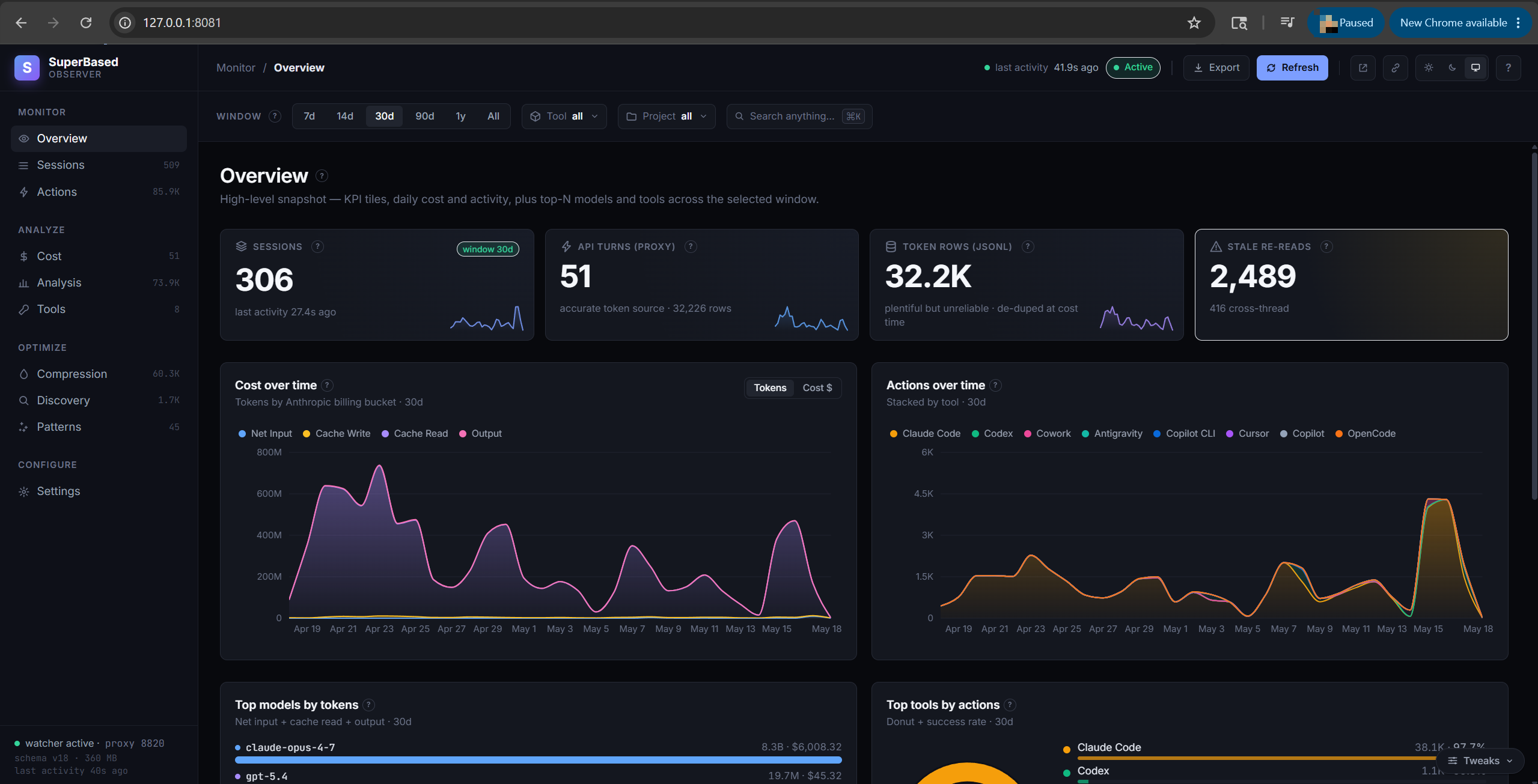The image size is (1538, 784).
Task: Toggle chart to Cost $ view
Action: [817, 388]
